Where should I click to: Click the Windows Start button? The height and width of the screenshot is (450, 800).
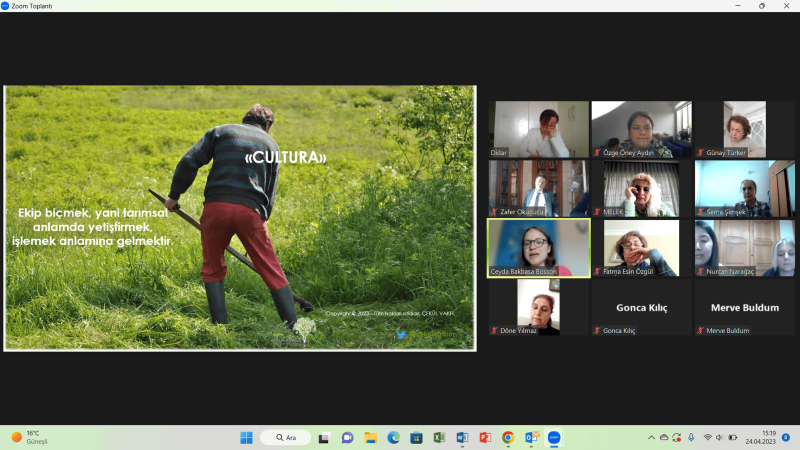pyautogui.click(x=246, y=438)
